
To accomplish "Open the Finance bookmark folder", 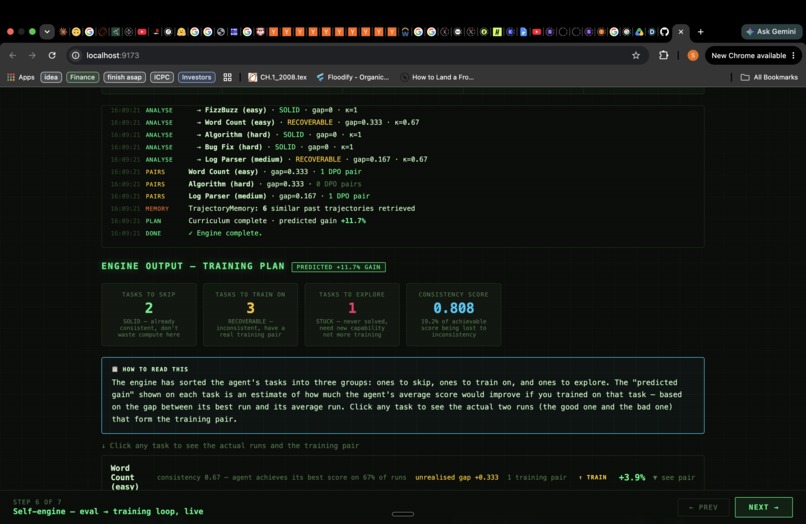I will [x=82, y=77].
